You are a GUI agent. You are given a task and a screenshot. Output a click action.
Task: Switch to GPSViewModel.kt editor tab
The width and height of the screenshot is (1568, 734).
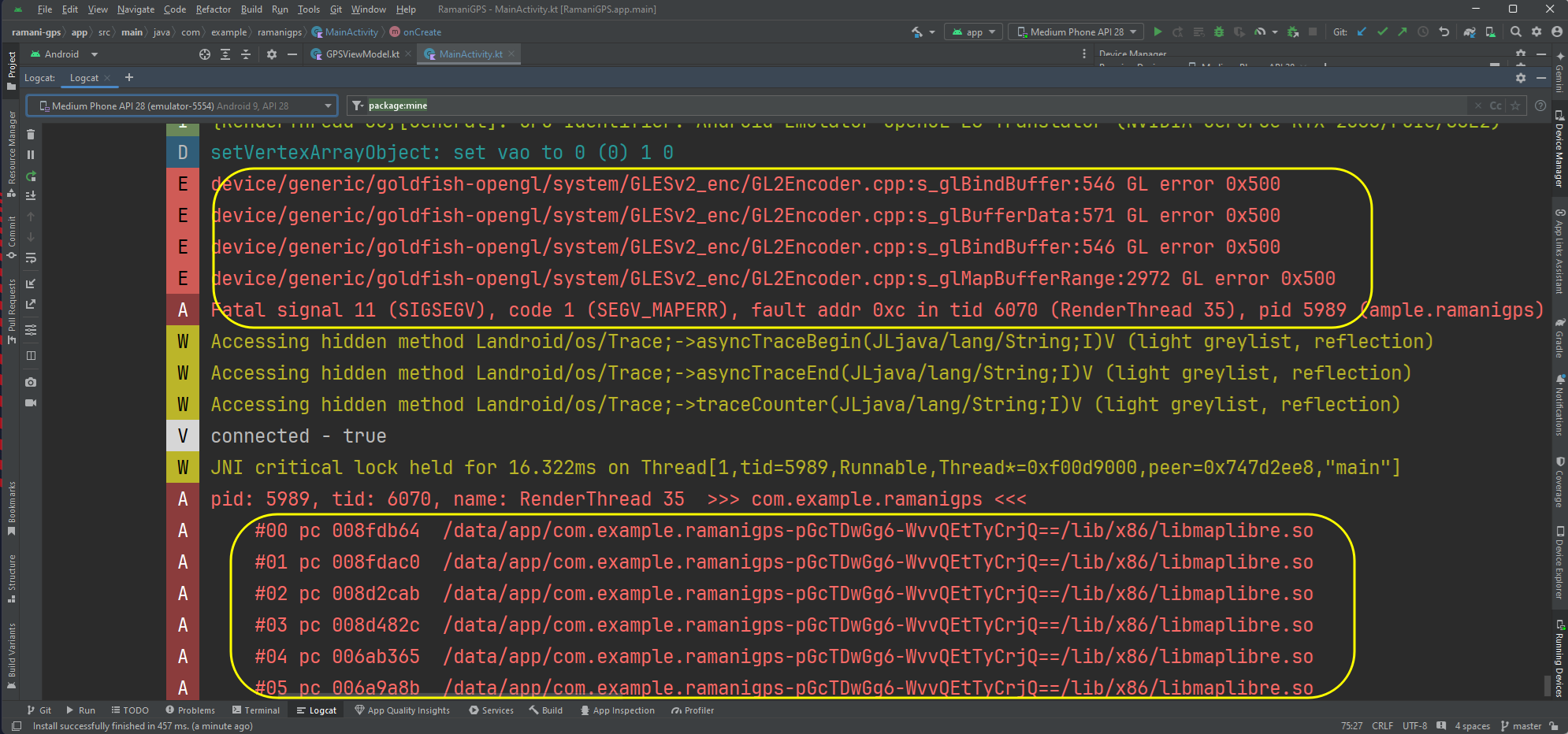(362, 54)
